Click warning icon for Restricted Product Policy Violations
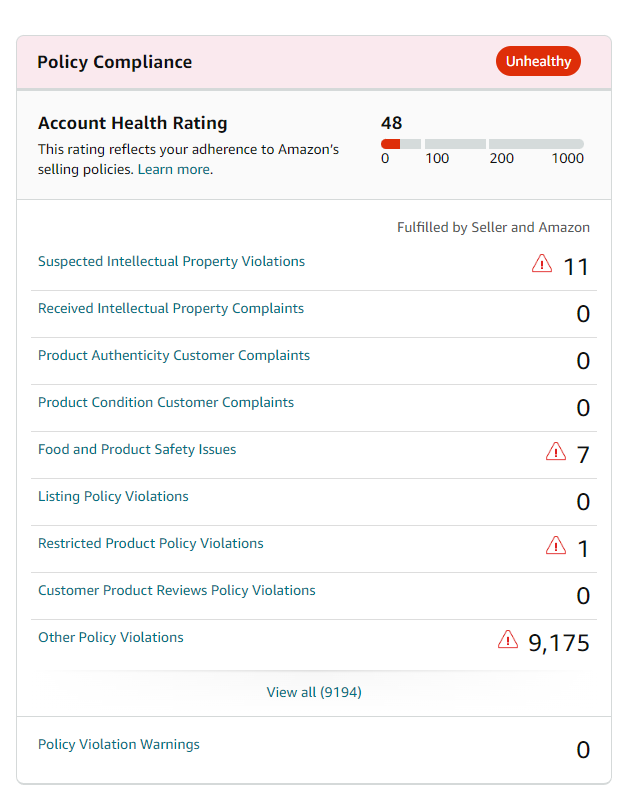618x790 pixels. (555, 546)
